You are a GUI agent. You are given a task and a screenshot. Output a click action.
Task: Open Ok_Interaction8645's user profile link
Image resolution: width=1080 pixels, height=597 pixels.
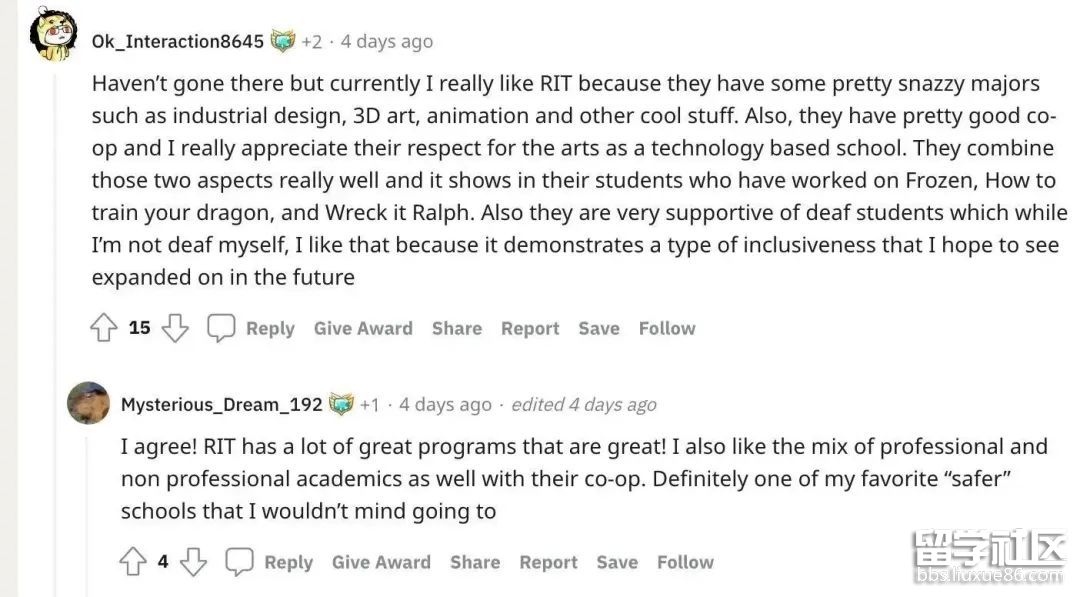tap(178, 41)
